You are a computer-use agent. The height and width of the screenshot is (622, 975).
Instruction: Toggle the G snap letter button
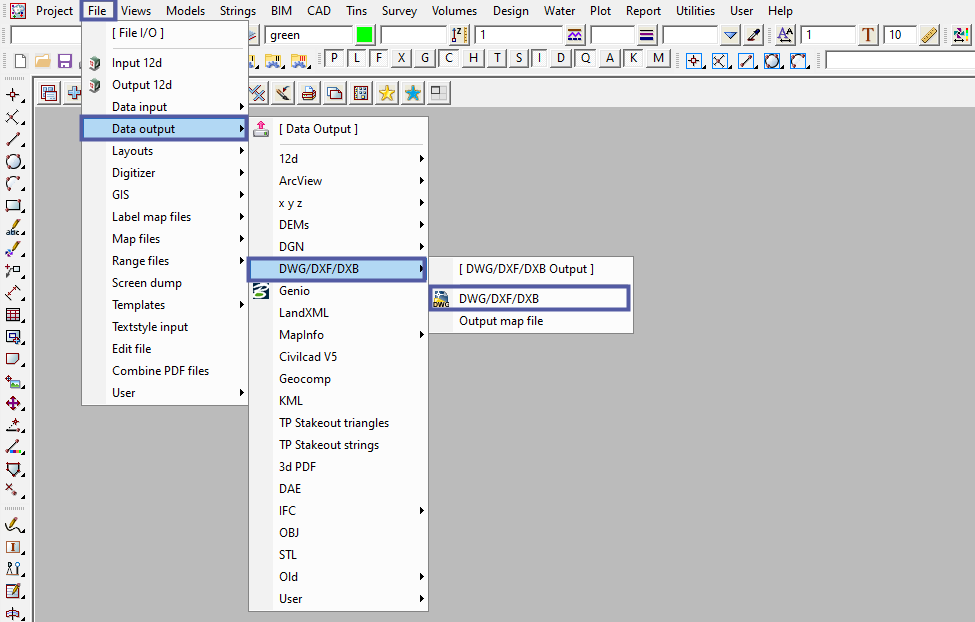[x=425, y=58]
